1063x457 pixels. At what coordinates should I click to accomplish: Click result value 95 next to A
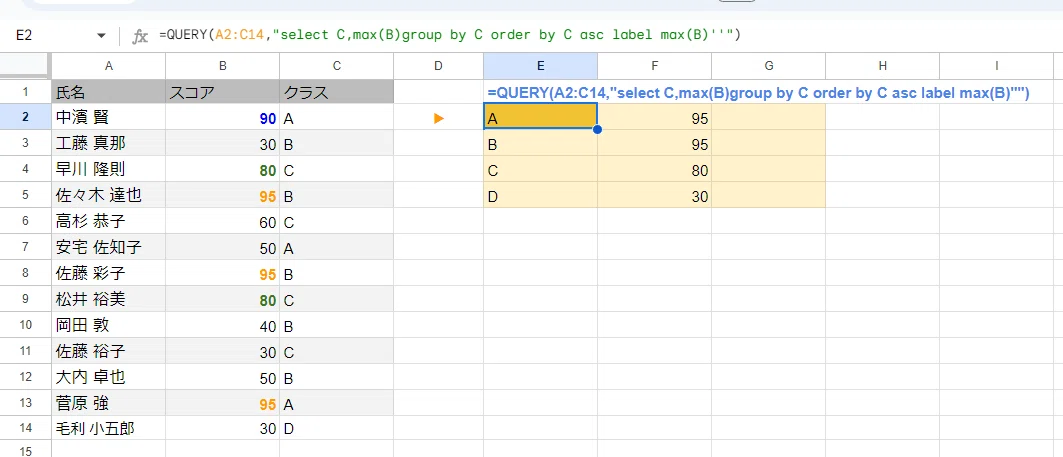(x=654, y=118)
